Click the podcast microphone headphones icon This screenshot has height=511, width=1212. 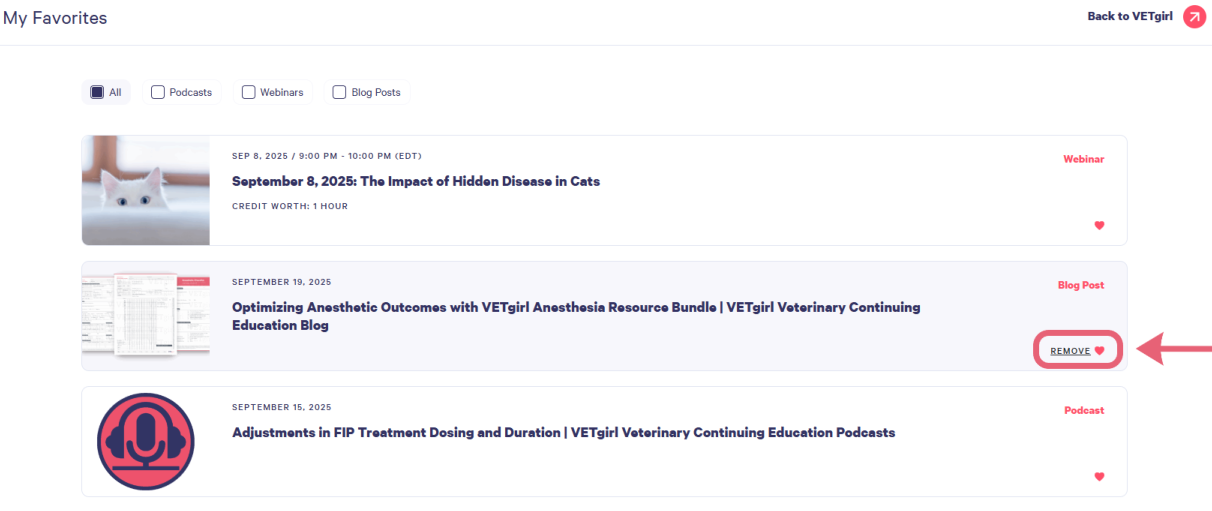point(146,441)
